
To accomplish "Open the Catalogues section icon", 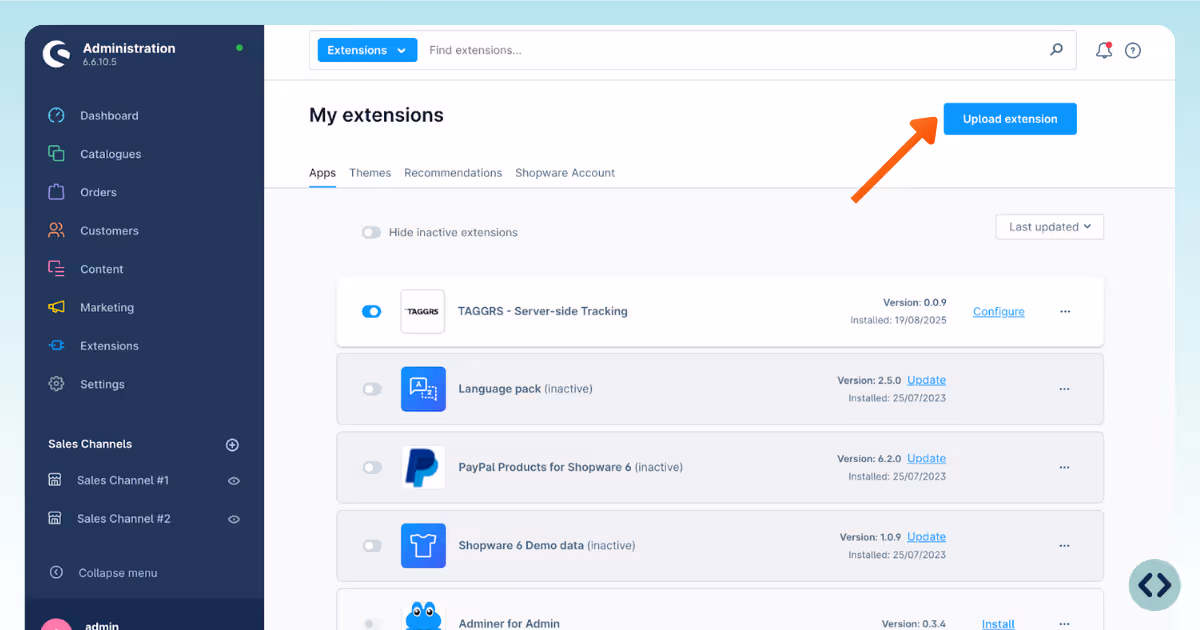I will pos(56,154).
